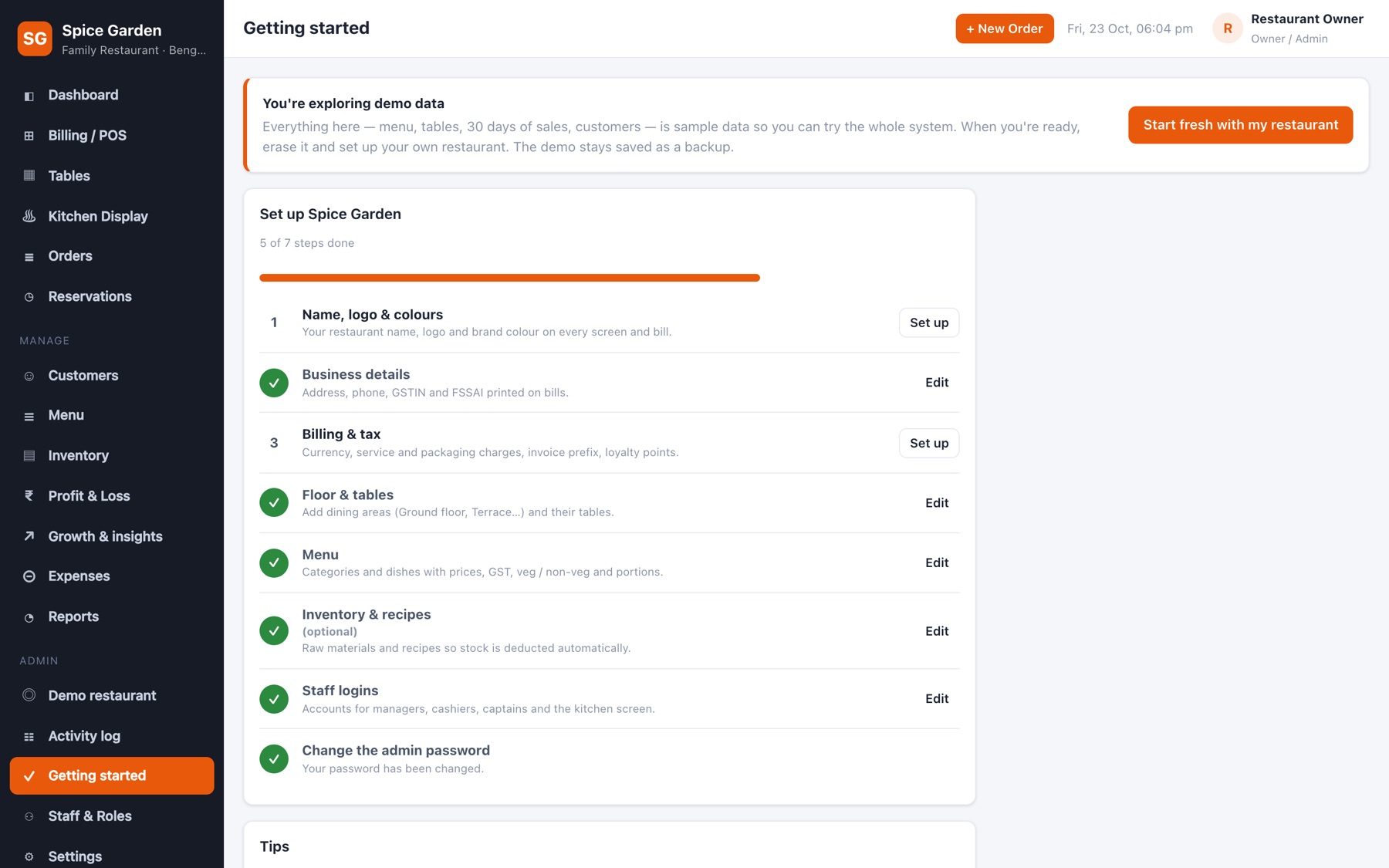This screenshot has height=868, width=1389.
Task: Edit the Staff logins step
Action: [x=937, y=699]
